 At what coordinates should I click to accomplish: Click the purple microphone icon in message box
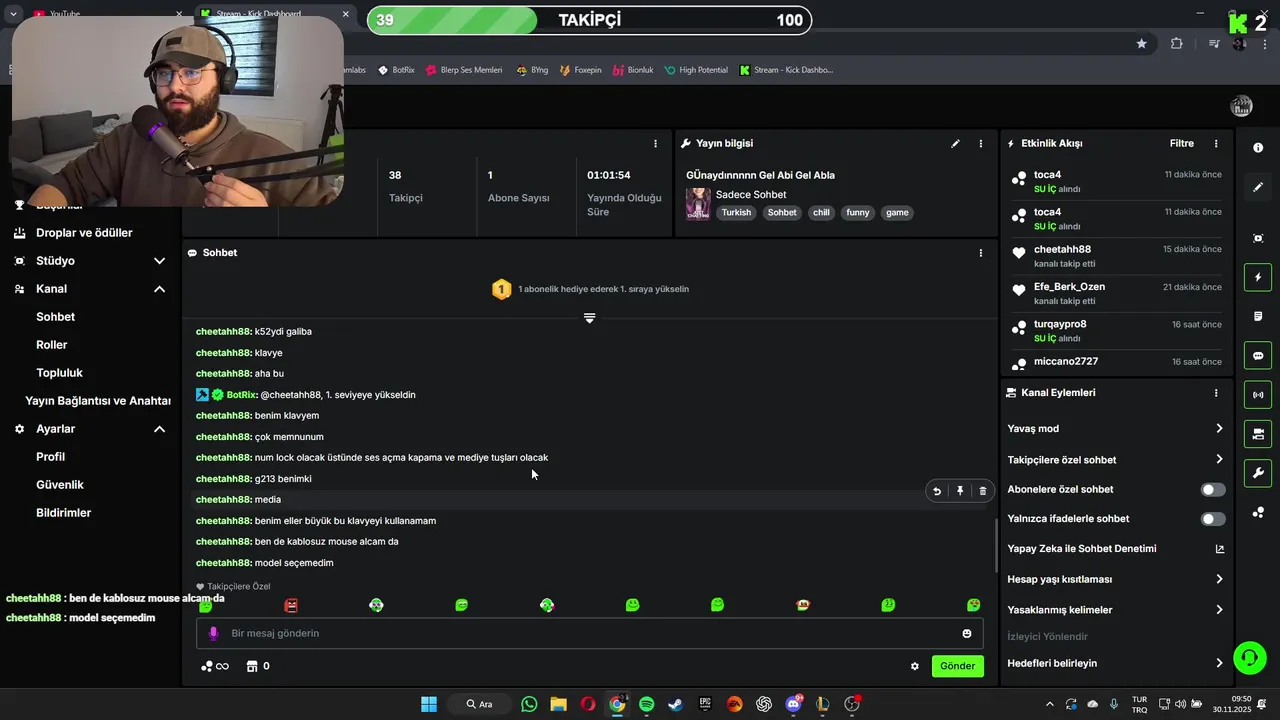[x=213, y=633]
